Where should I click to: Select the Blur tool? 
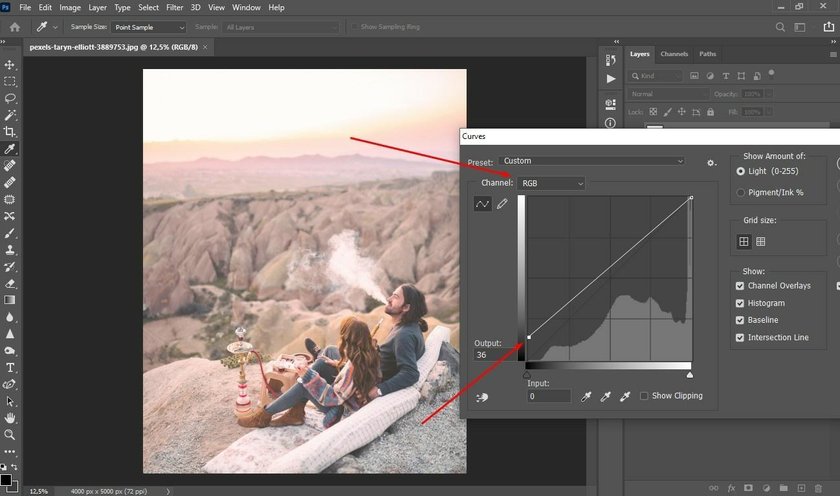coord(10,317)
